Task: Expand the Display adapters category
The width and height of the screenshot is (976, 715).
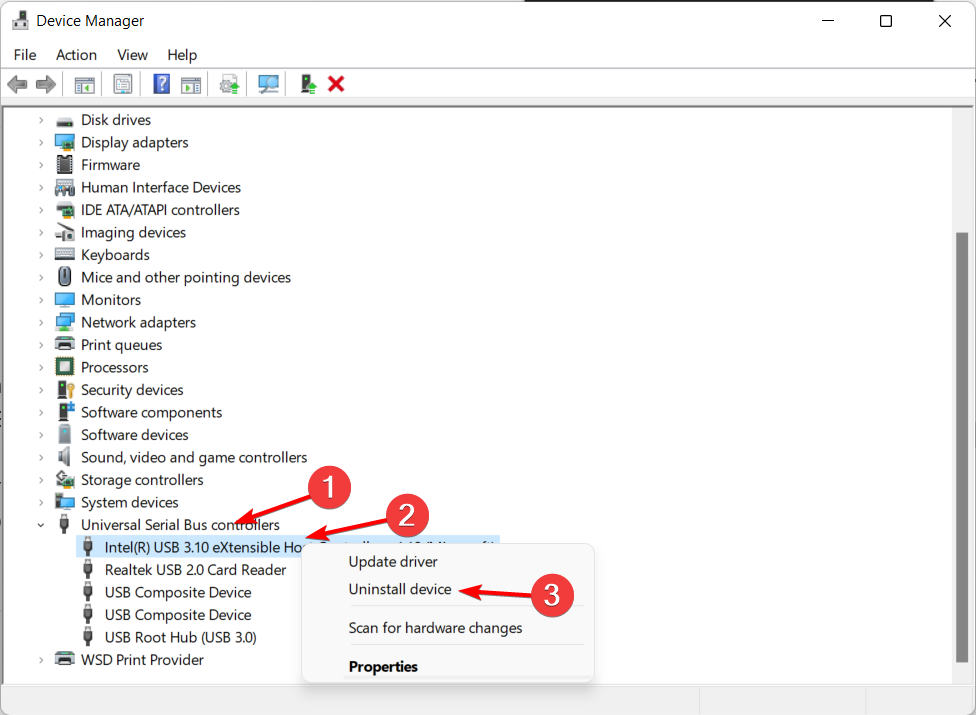Action: click(x=41, y=143)
